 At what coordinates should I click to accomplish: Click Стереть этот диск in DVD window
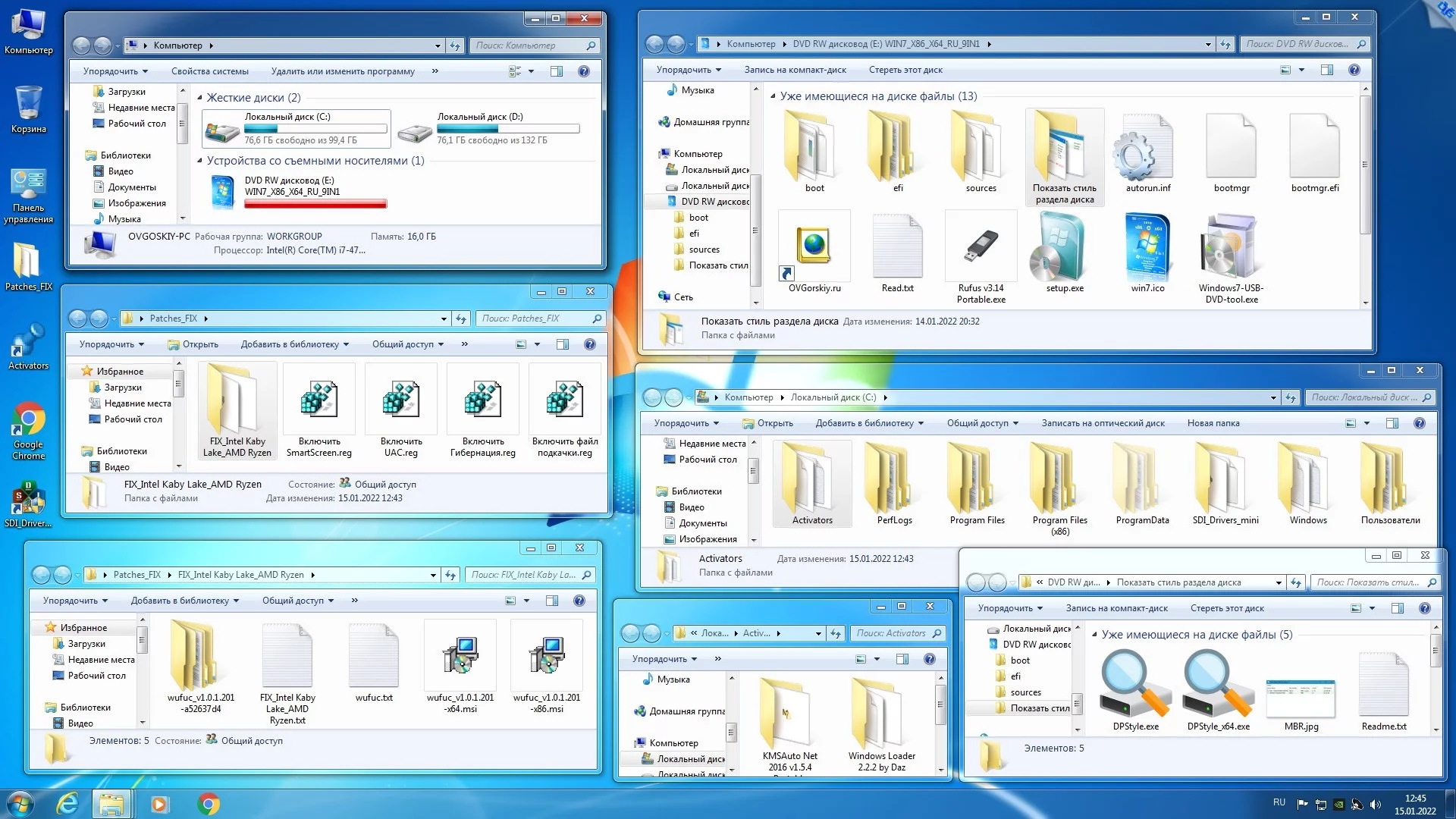[x=905, y=70]
